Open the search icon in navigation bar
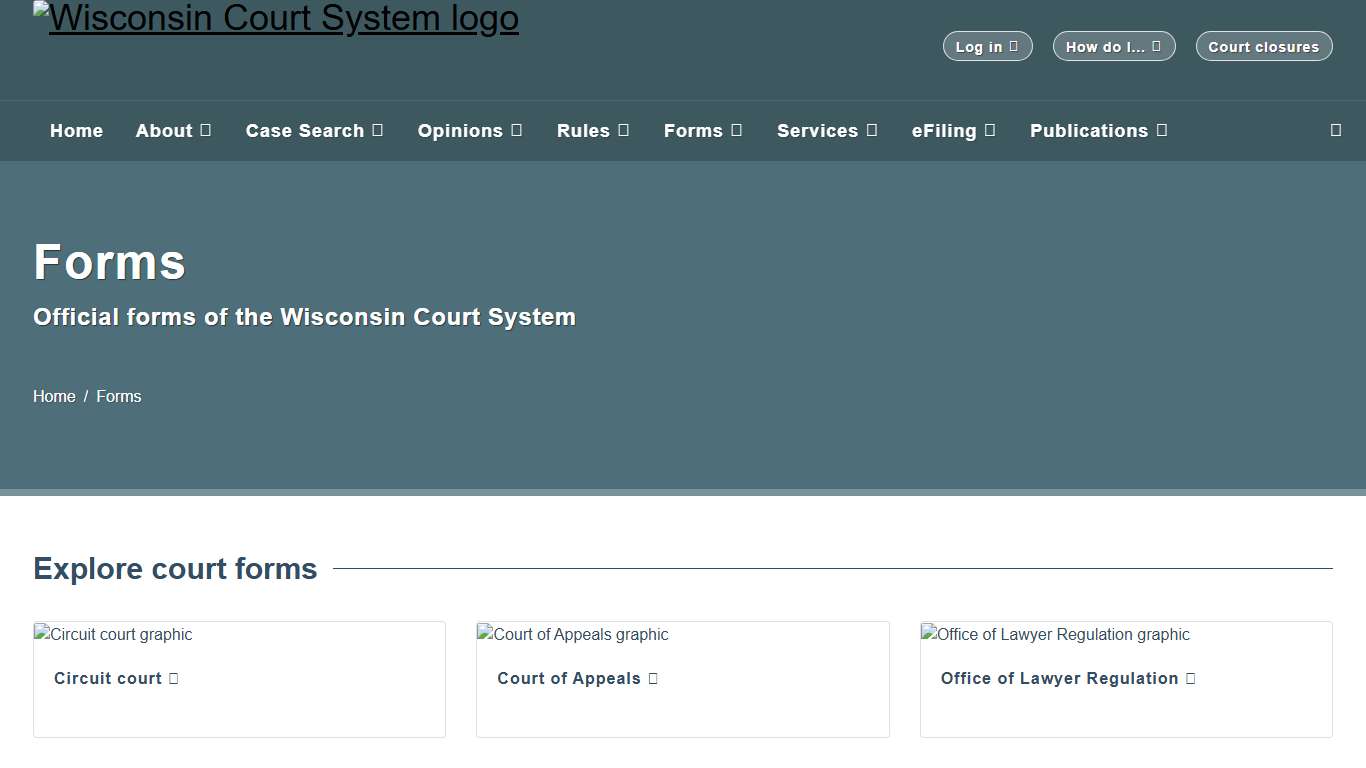Screen dimensions: 1366x768 [x=1335, y=130]
